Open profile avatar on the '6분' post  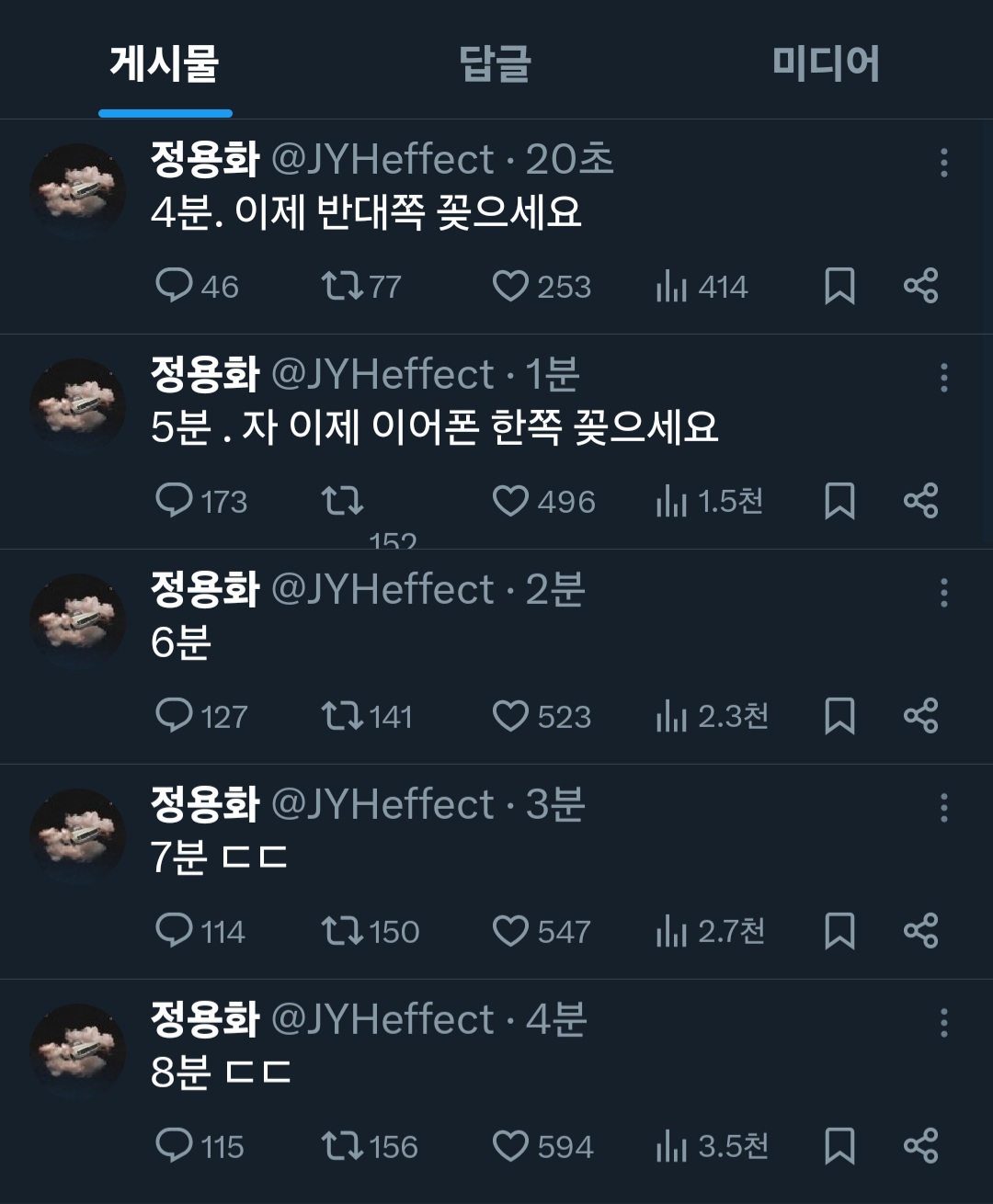click(x=78, y=620)
